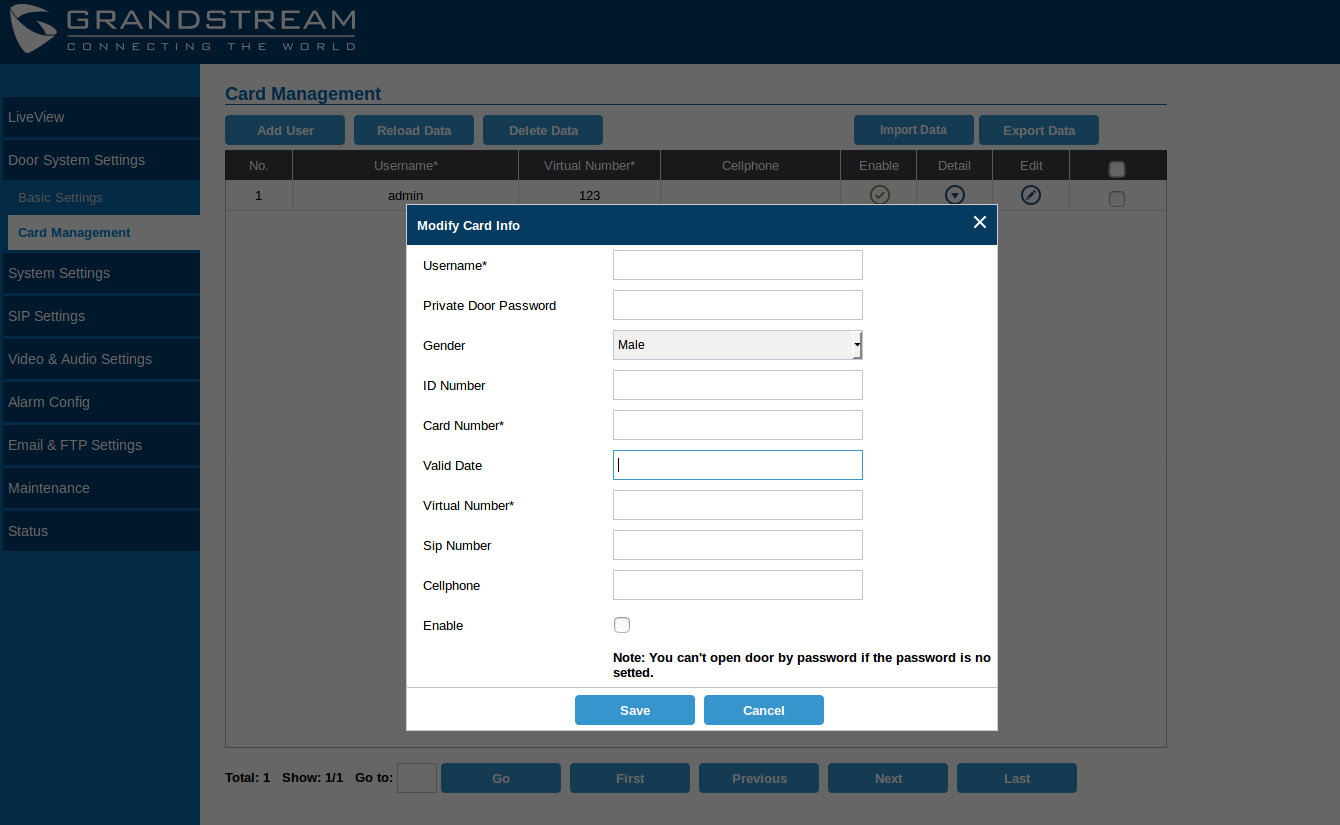Image resolution: width=1340 pixels, height=825 pixels.
Task: Click the 'Cellphone' column header
Action: click(x=750, y=166)
